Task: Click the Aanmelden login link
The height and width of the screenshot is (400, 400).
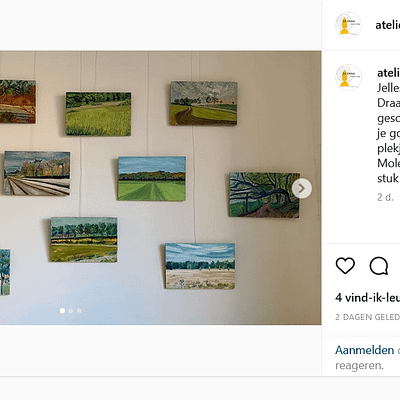Action: [x=365, y=350]
